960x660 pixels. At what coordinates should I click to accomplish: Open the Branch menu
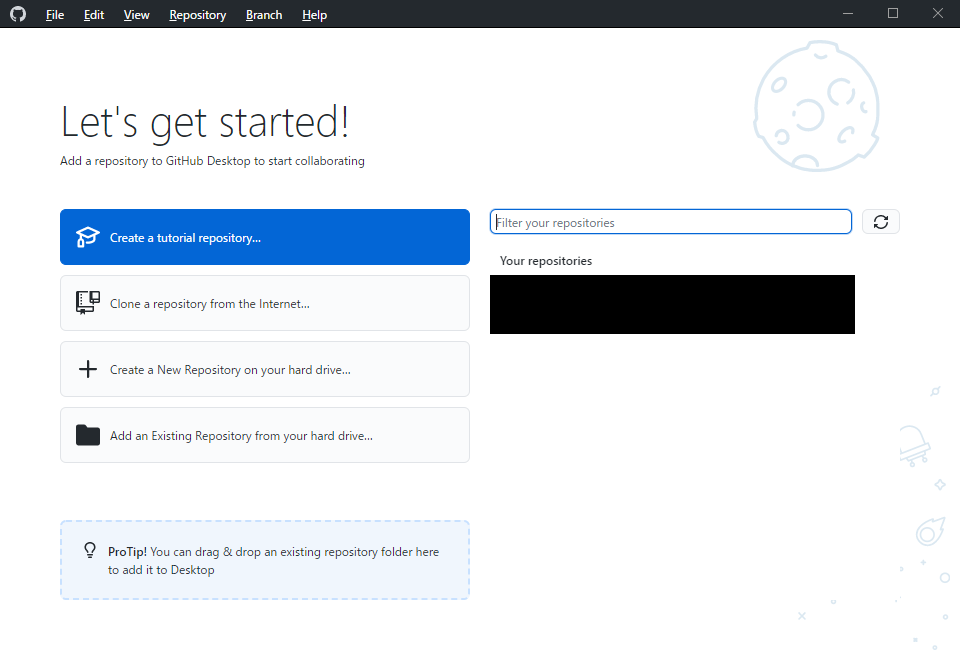(264, 15)
